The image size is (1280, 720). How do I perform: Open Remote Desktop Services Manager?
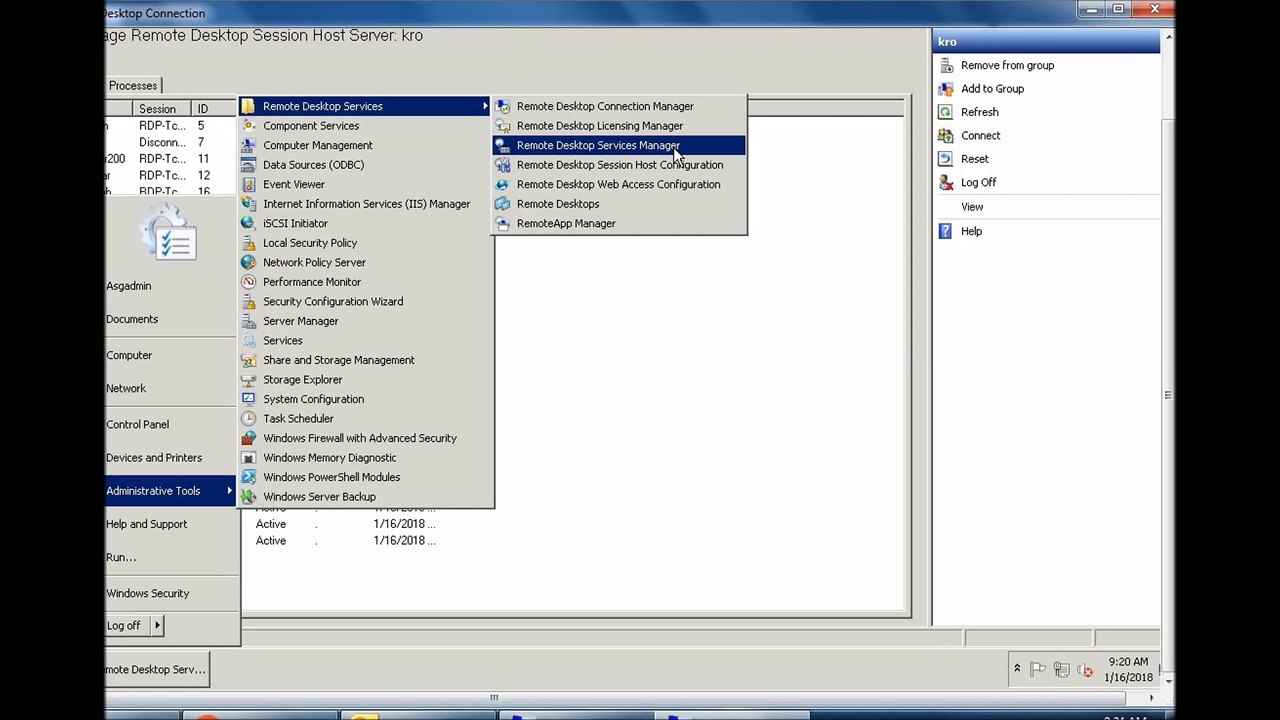pyautogui.click(x=598, y=146)
